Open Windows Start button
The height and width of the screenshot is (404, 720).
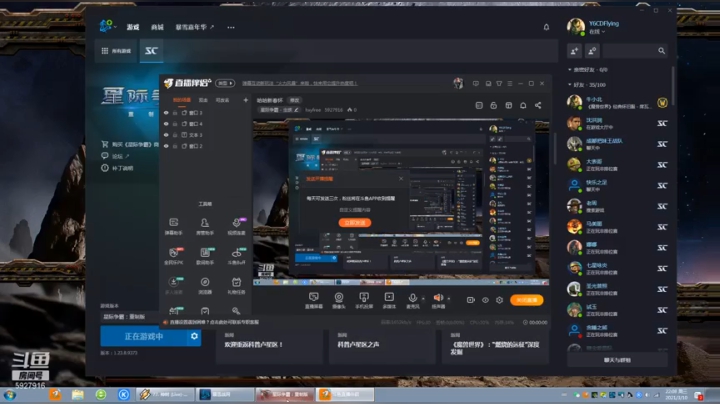(10, 395)
